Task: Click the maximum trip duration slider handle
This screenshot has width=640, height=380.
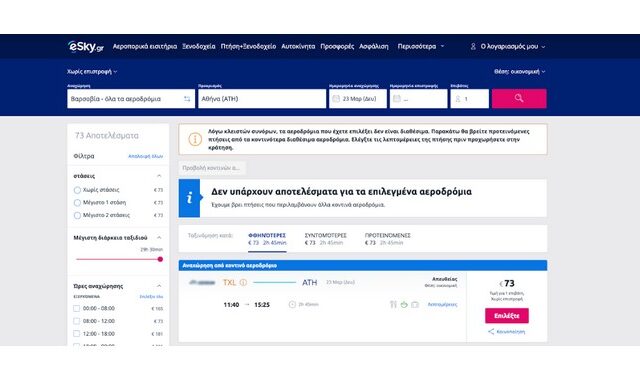Action: (160, 259)
